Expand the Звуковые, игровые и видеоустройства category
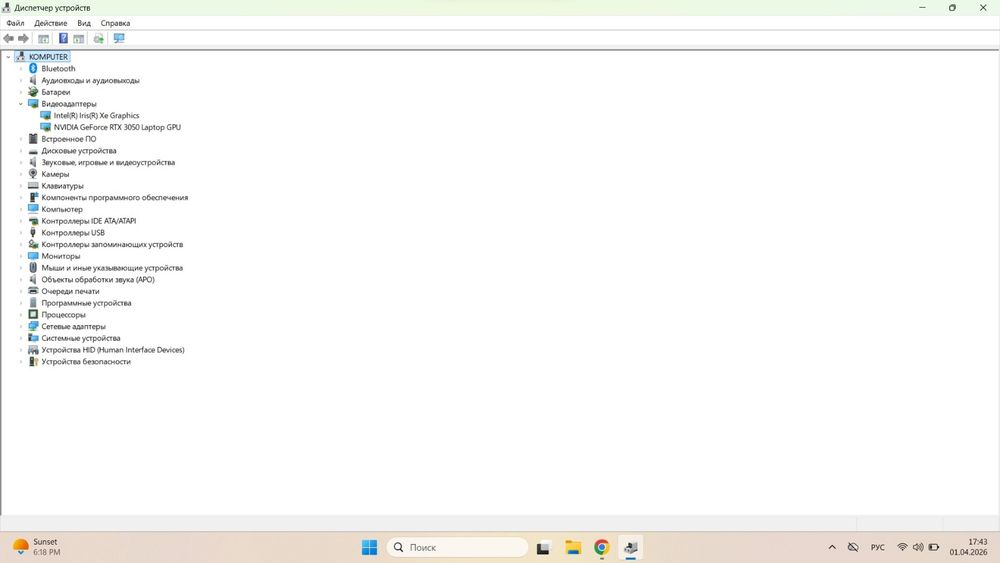 tap(20, 162)
